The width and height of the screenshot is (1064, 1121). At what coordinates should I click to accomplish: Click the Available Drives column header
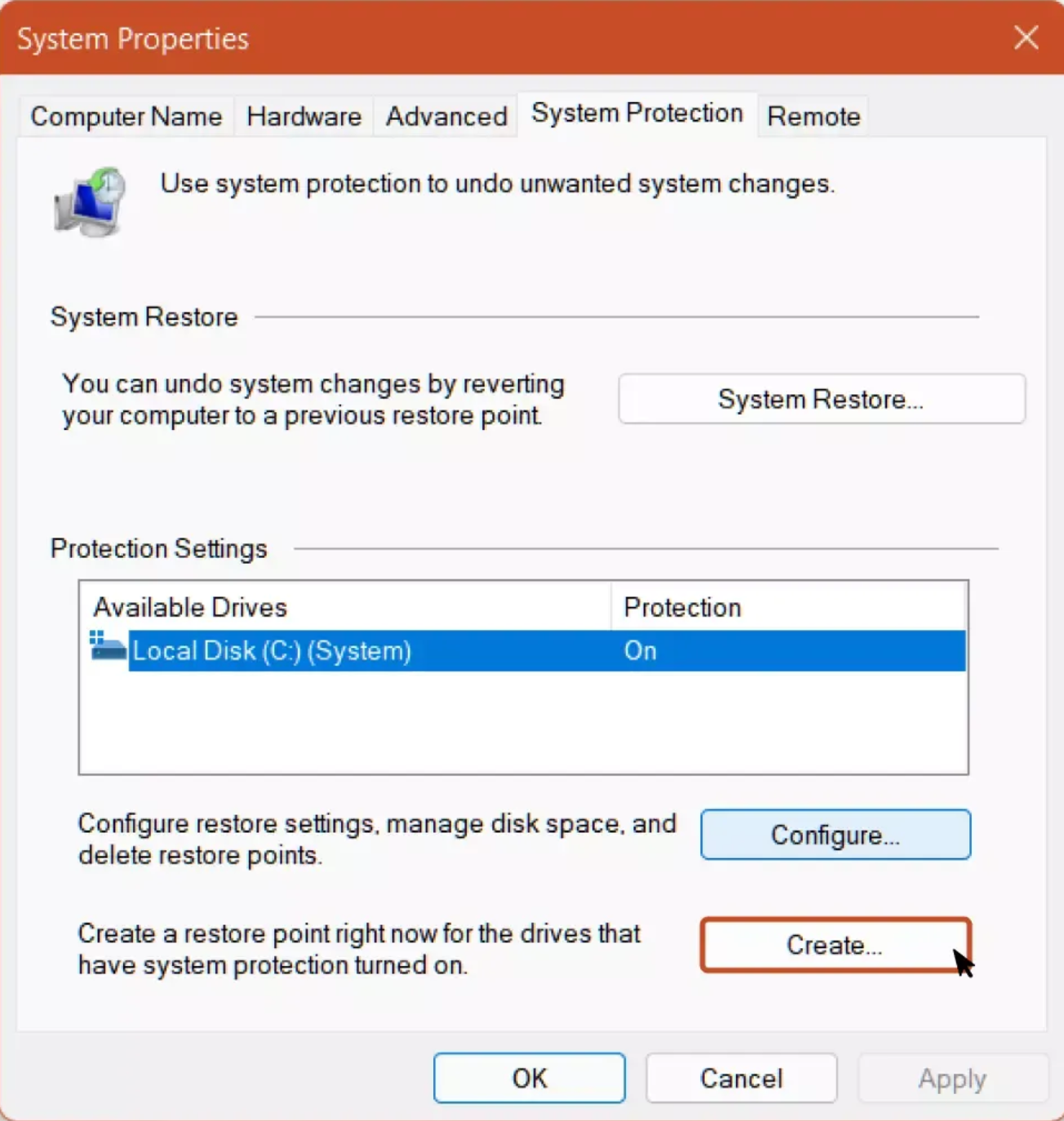click(x=190, y=608)
